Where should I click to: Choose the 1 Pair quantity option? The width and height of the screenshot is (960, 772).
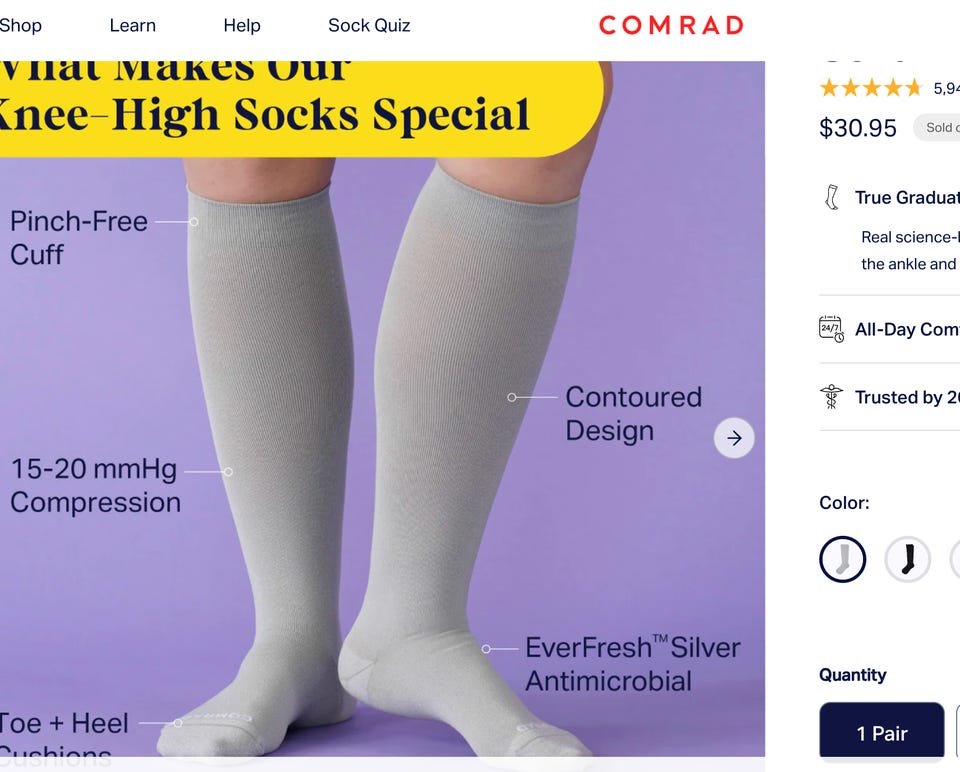[882, 732]
